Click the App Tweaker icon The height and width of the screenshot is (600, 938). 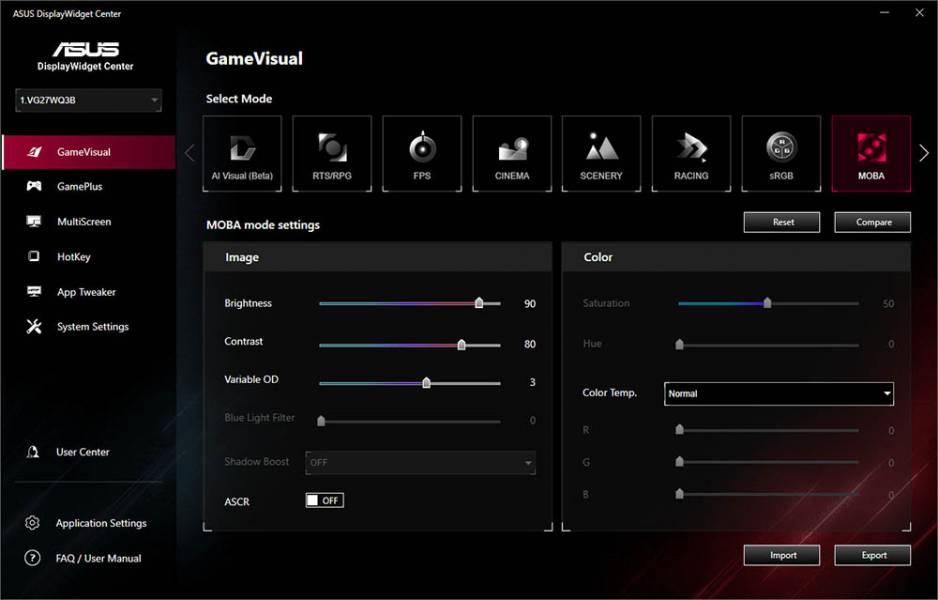[x=34, y=291]
